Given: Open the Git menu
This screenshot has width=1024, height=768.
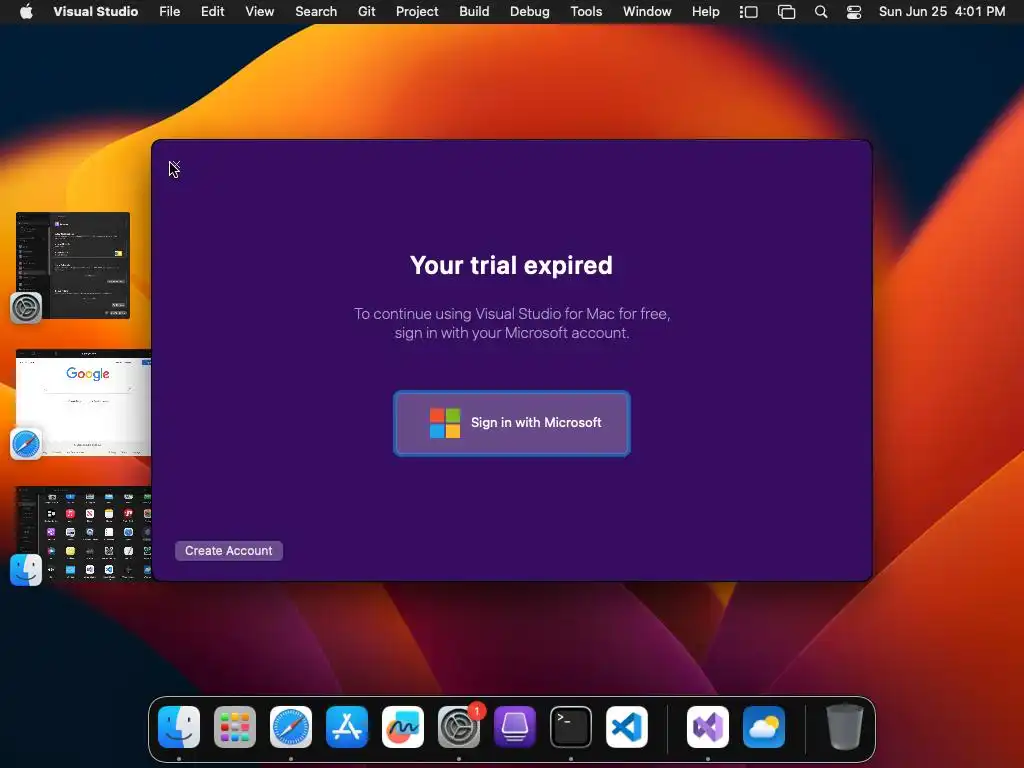Looking at the screenshot, I should pyautogui.click(x=366, y=11).
